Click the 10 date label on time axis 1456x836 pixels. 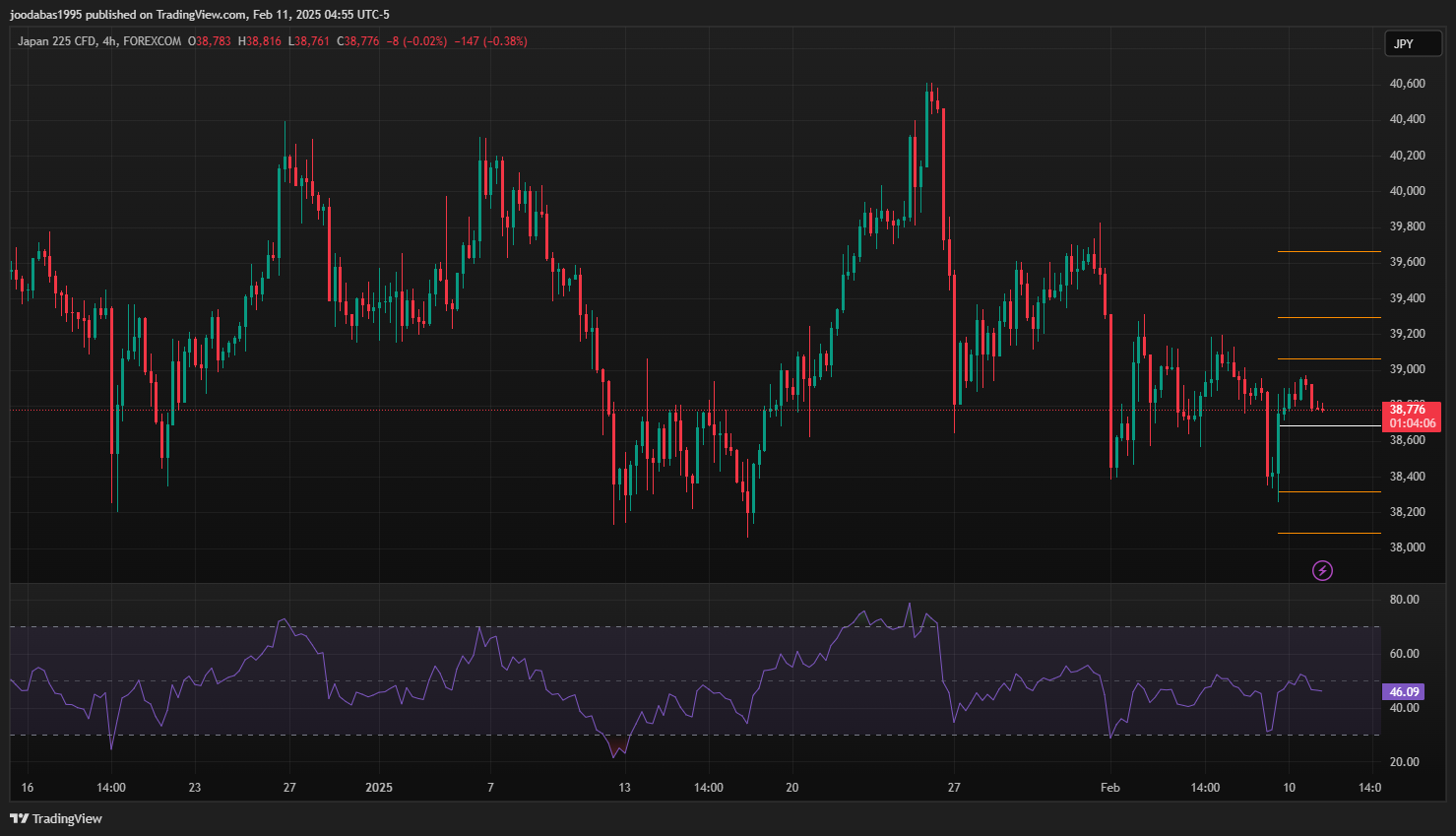(1290, 788)
